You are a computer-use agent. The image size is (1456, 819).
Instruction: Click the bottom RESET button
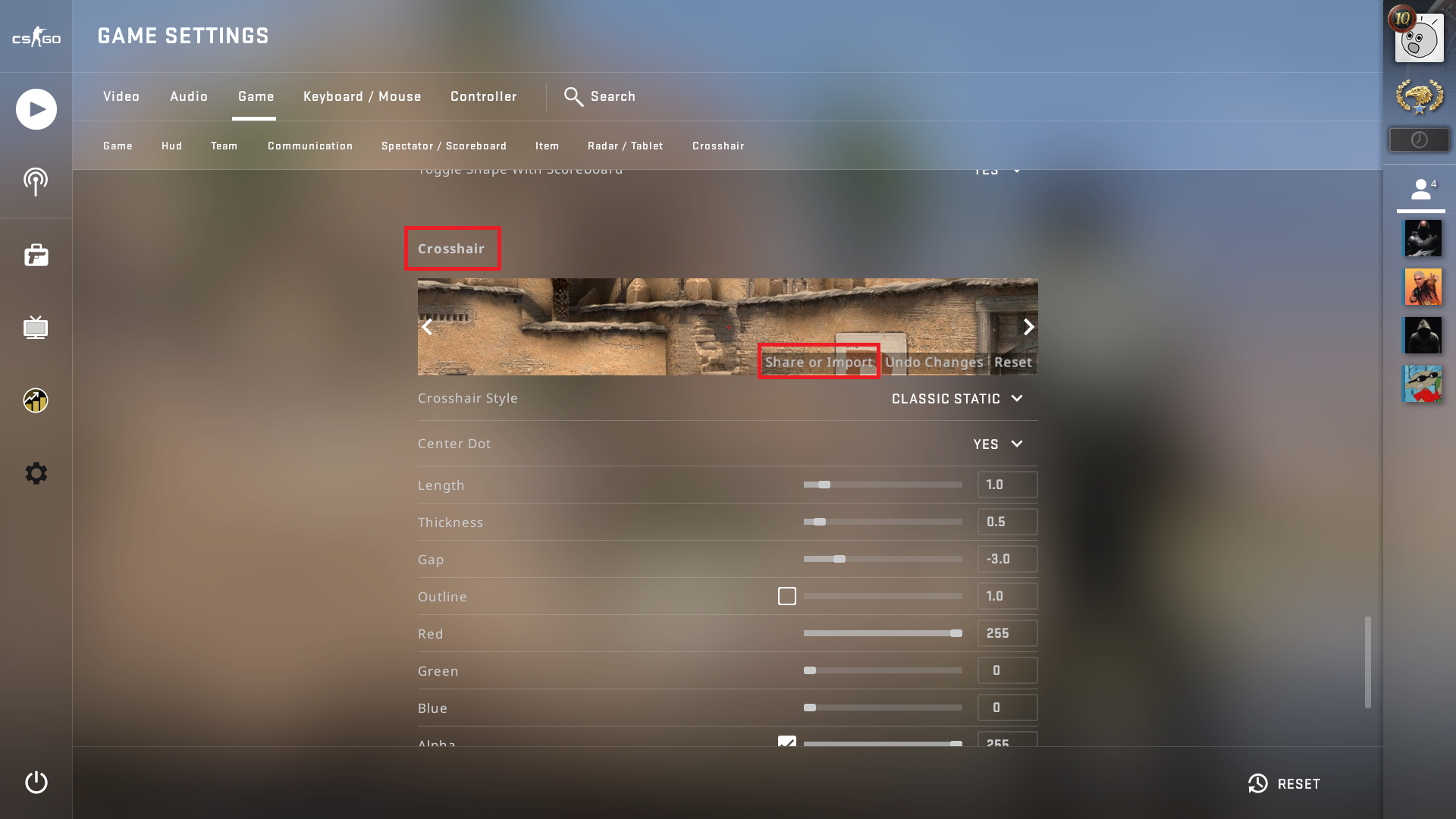point(1284,783)
